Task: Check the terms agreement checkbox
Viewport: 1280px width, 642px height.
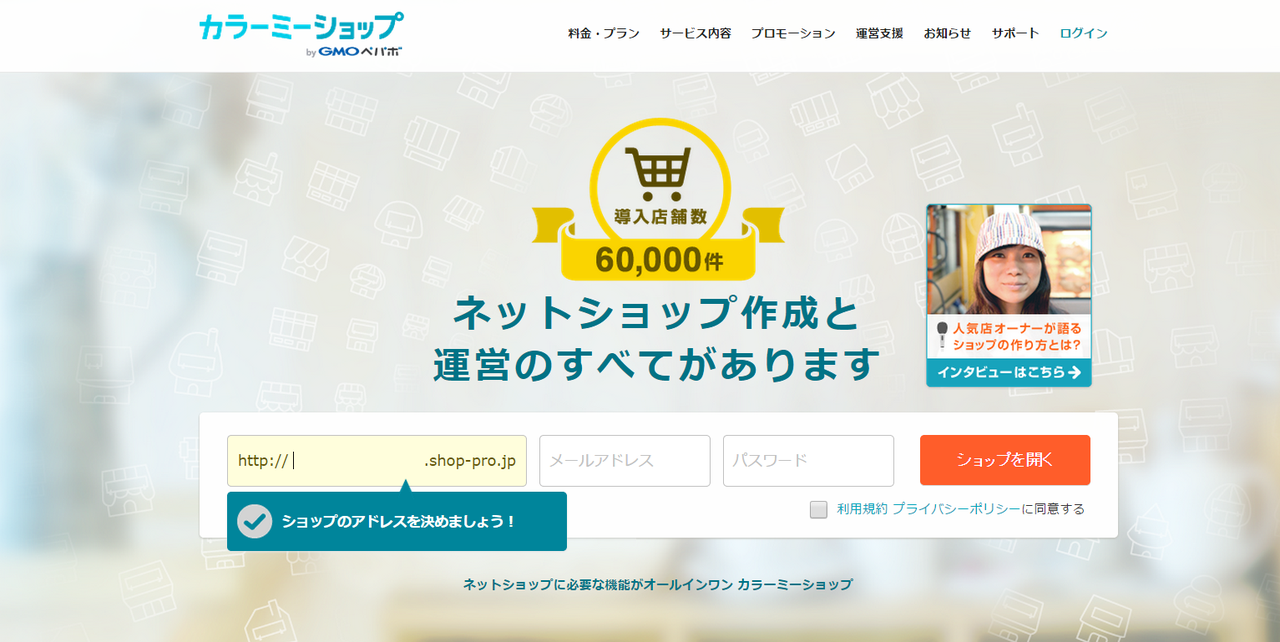Action: [x=819, y=509]
